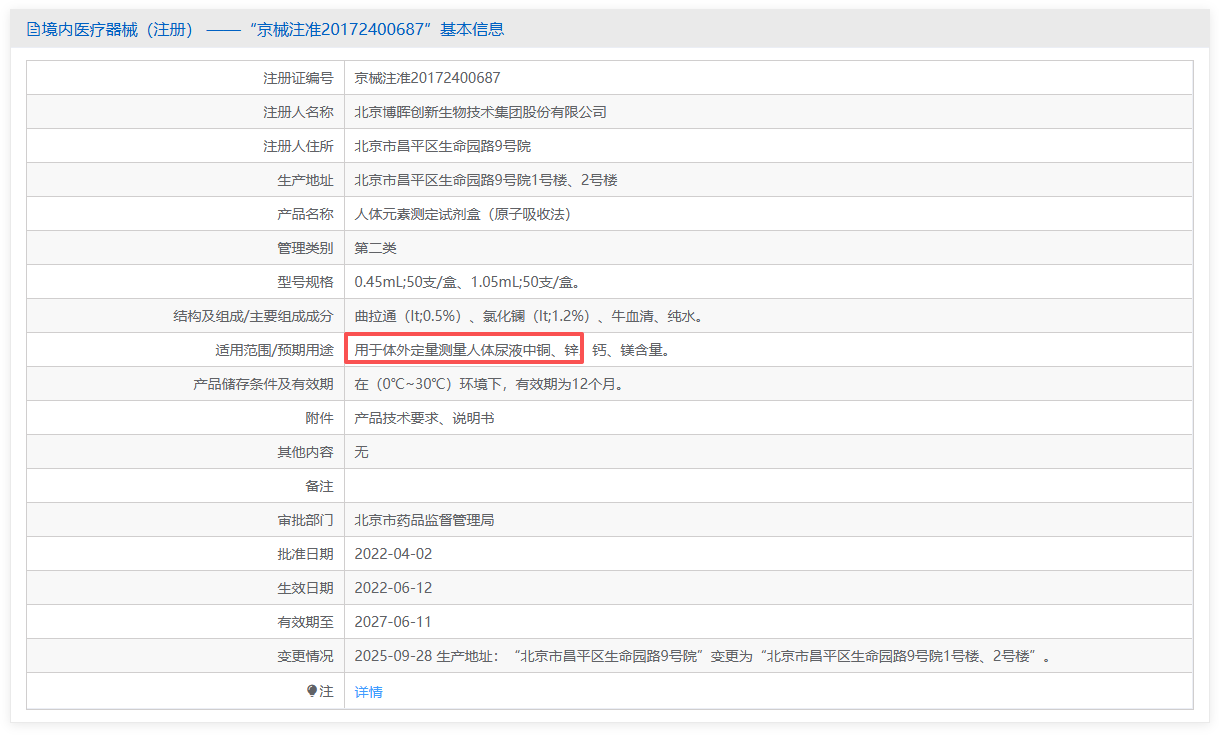Image resolution: width=1219 pixels, height=735 pixels.
Task: Click registrant name 北京博晖创新生物技术集团股份有限公司
Action: pos(480,112)
